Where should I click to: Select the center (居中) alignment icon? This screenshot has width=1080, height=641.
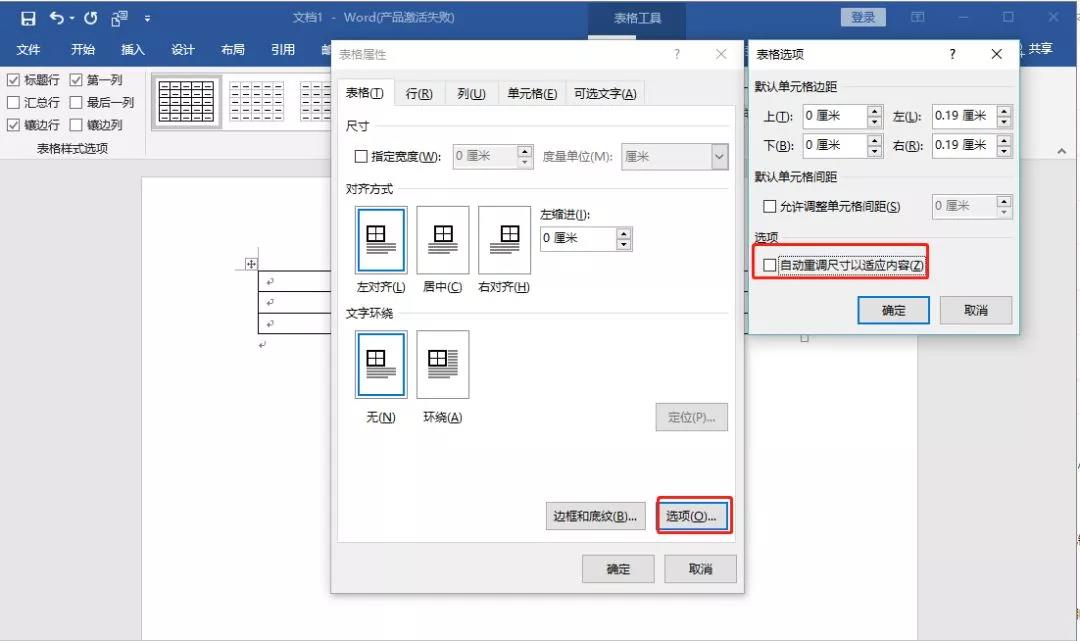(442, 240)
